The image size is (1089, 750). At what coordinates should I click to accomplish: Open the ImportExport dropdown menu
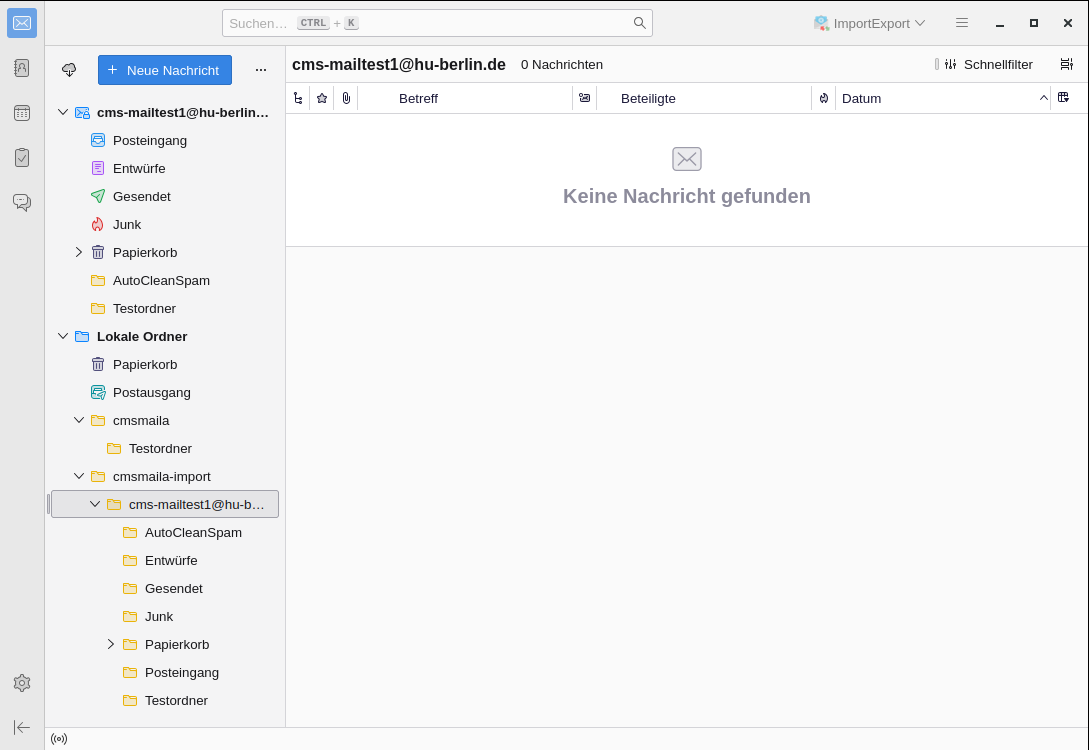870,23
